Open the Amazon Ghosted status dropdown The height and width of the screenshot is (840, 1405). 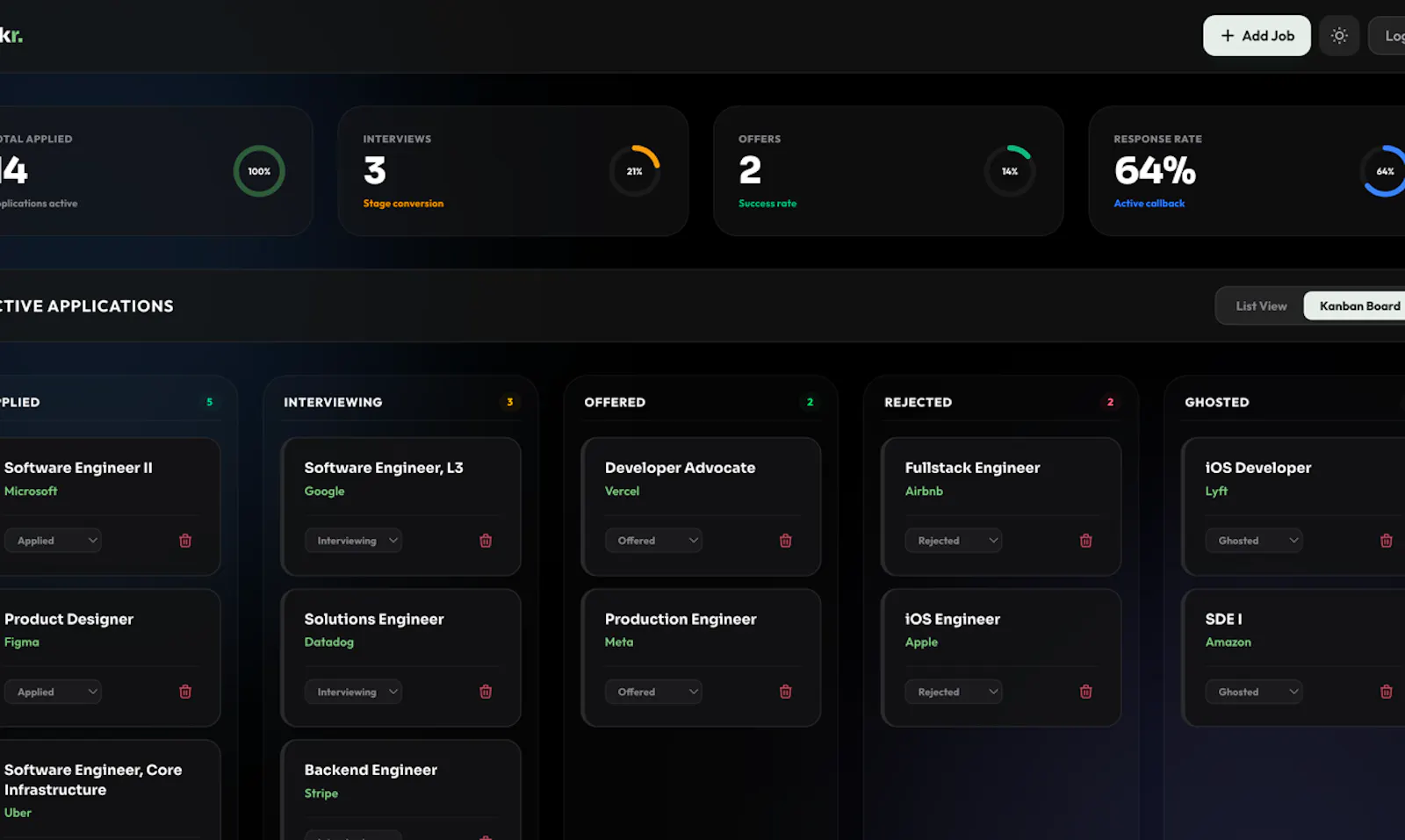[1254, 692]
